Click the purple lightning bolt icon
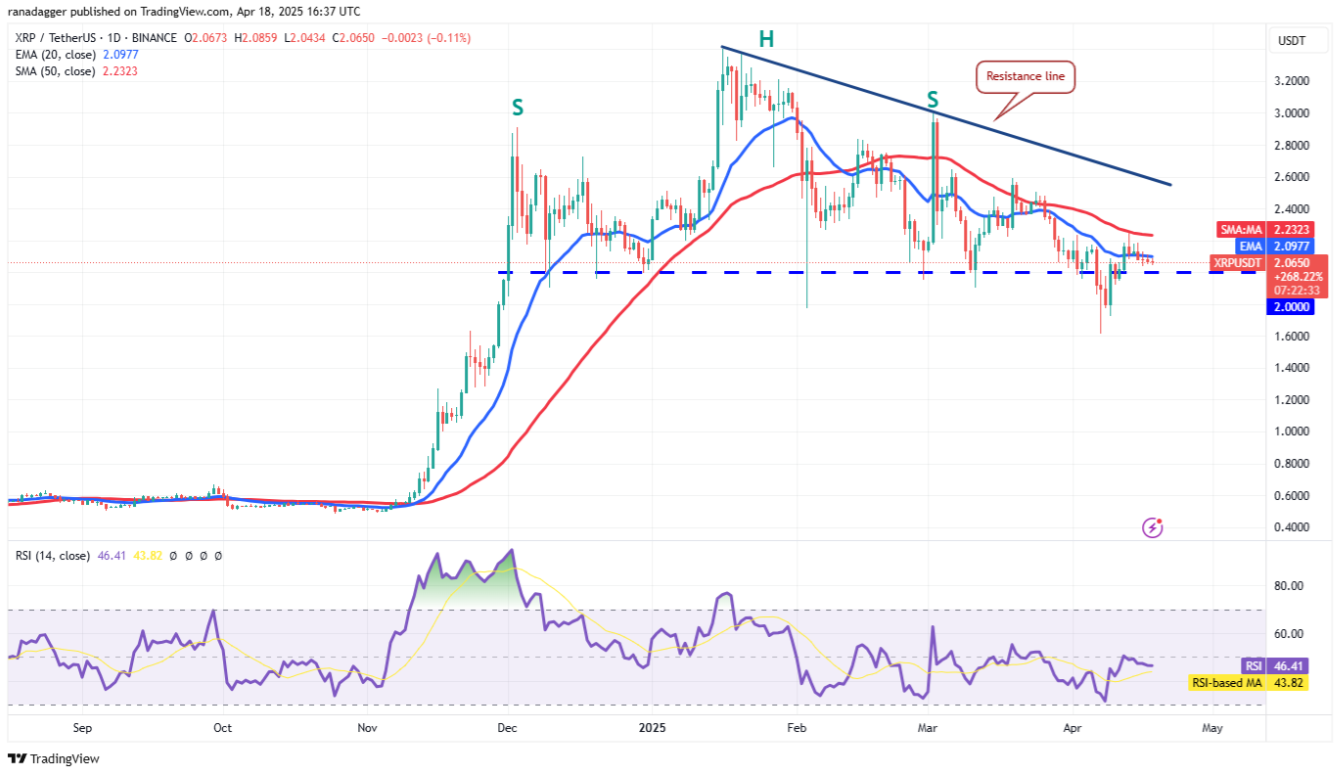The width and height of the screenshot is (1339, 771). [1153, 526]
